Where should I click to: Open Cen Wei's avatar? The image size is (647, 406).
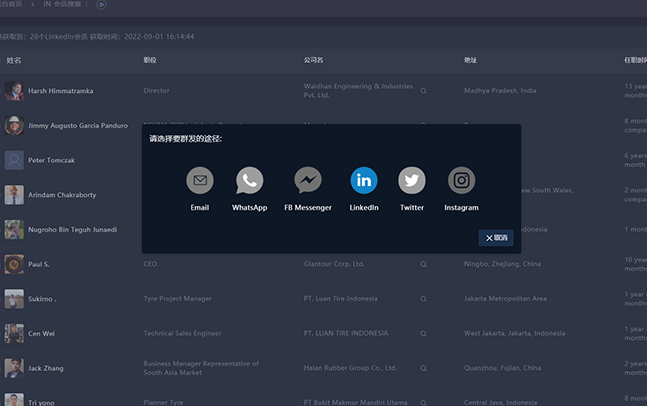pyautogui.click(x=14, y=333)
